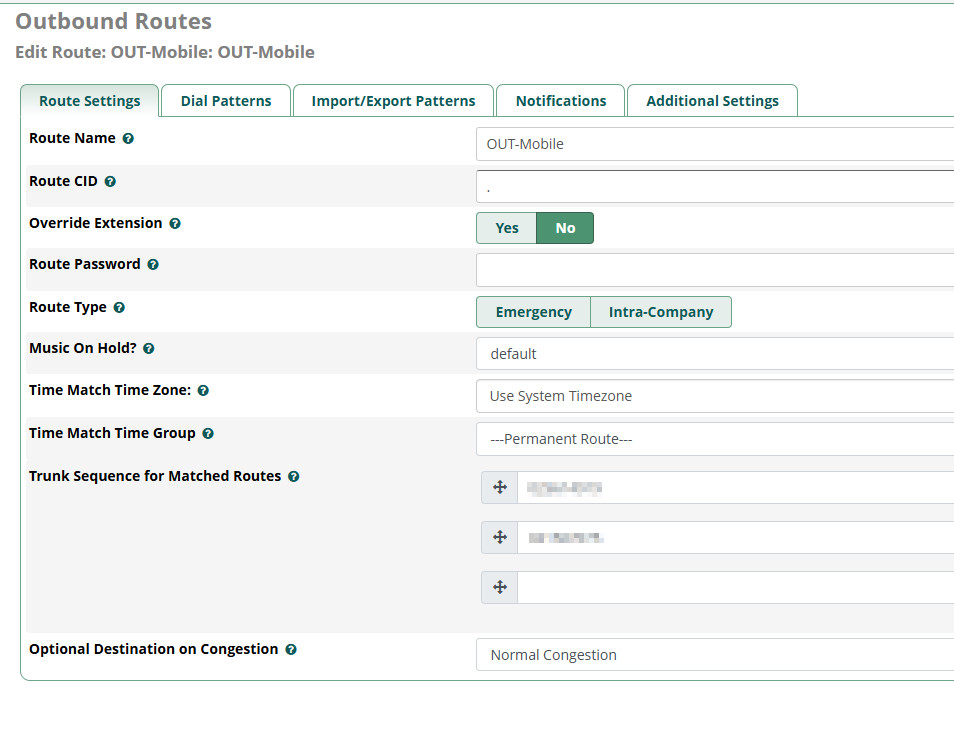This screenshot has height=739, width=954.
Task: Click the Route Password input field
Action: (714, 270)
